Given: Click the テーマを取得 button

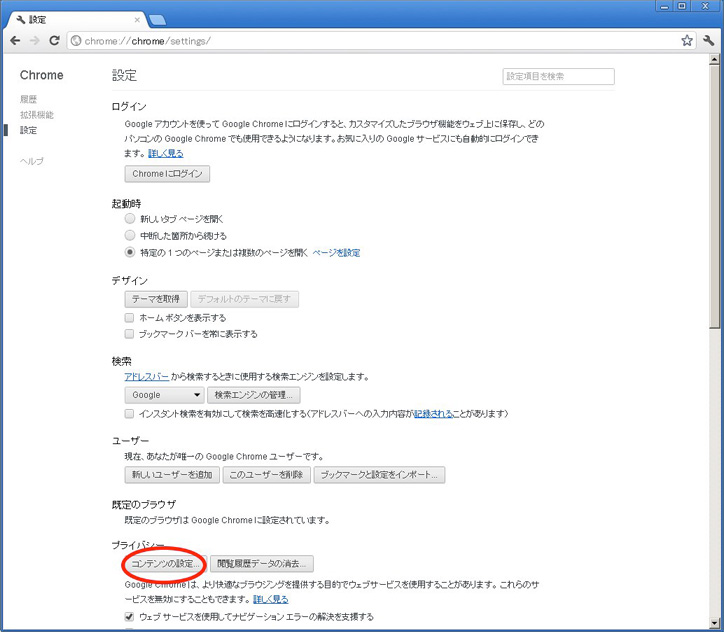Looking at the screenshot, I should 156,299.
